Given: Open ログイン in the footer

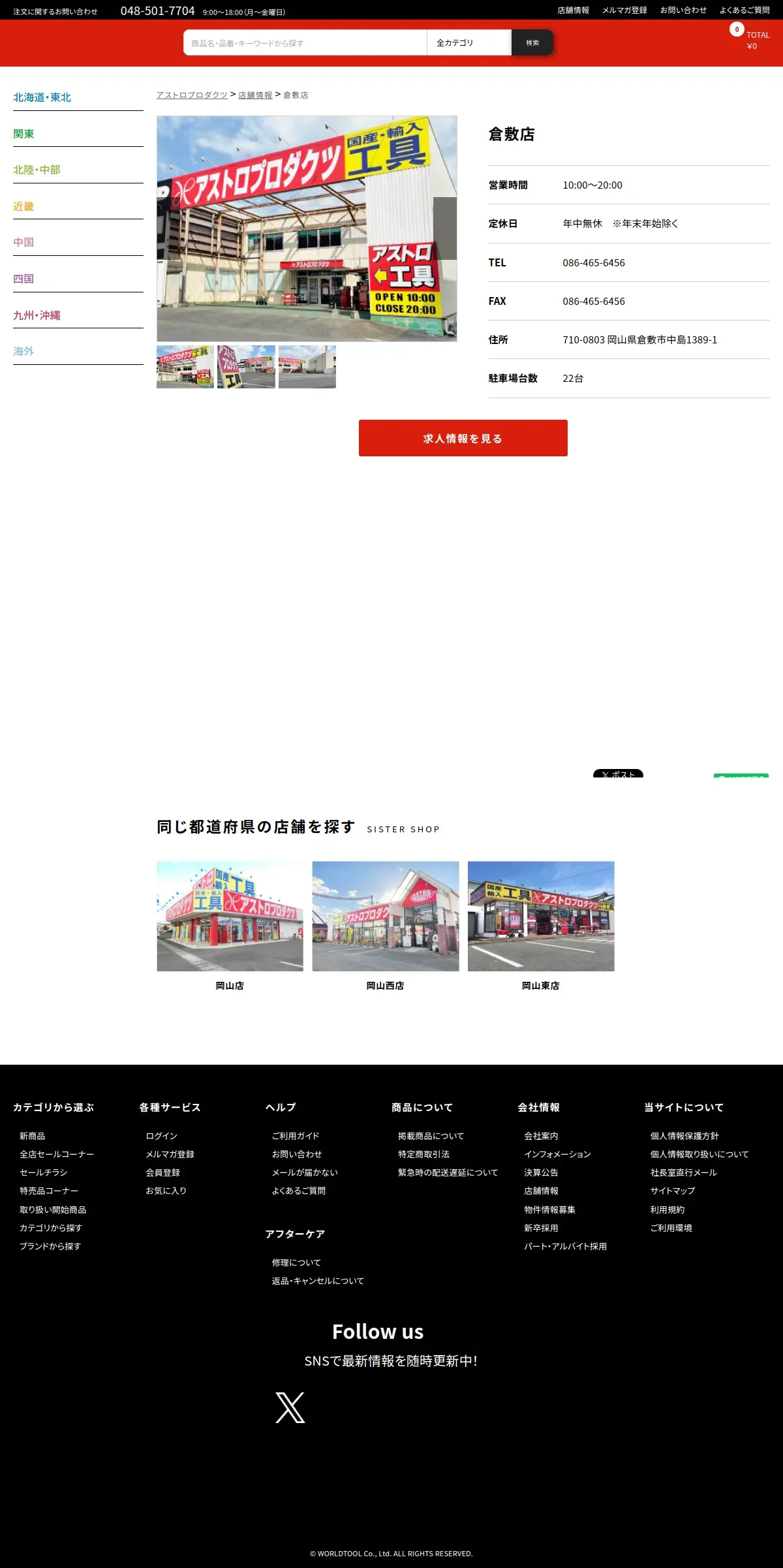Looking at the screenshot, I should (162, 1136).
